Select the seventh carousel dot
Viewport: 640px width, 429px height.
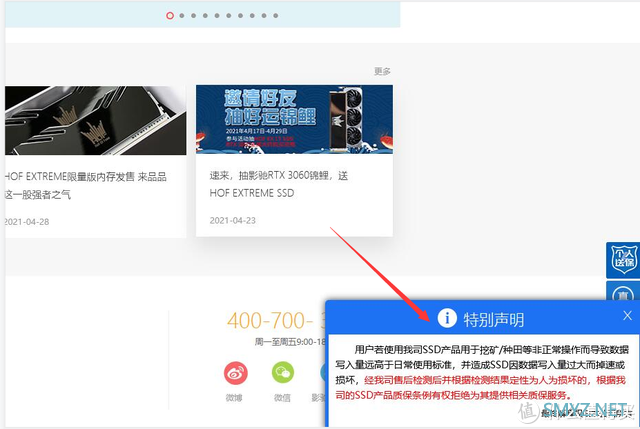point(240,16)
